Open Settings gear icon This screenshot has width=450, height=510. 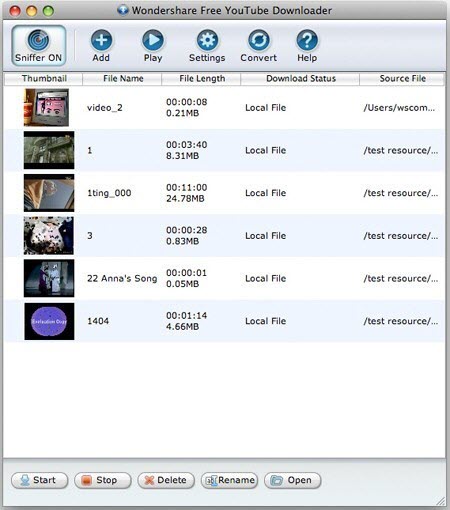[207, 40]
